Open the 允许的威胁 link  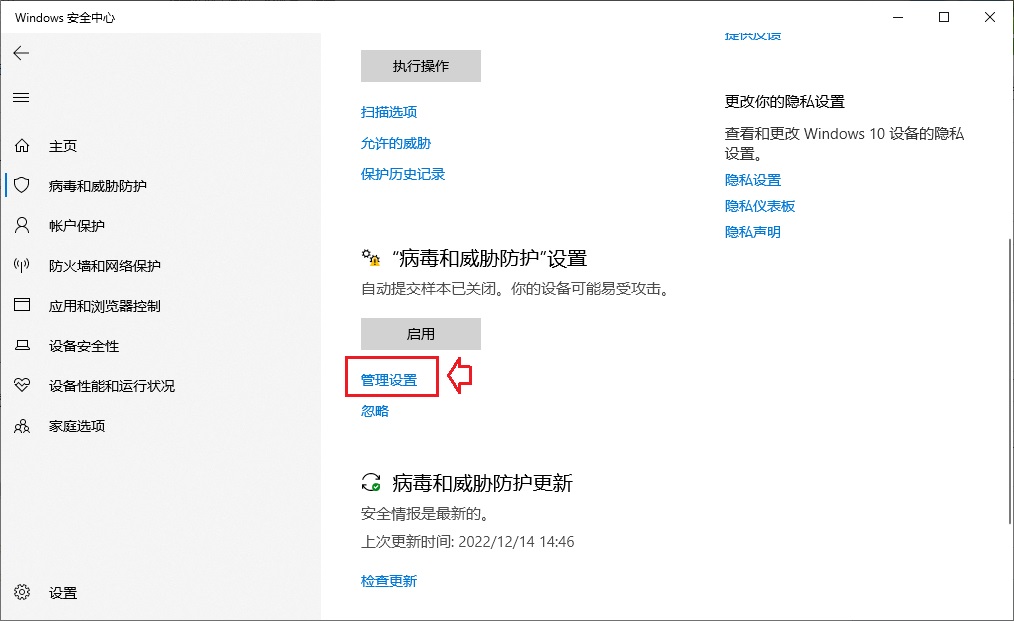(396, 143)
